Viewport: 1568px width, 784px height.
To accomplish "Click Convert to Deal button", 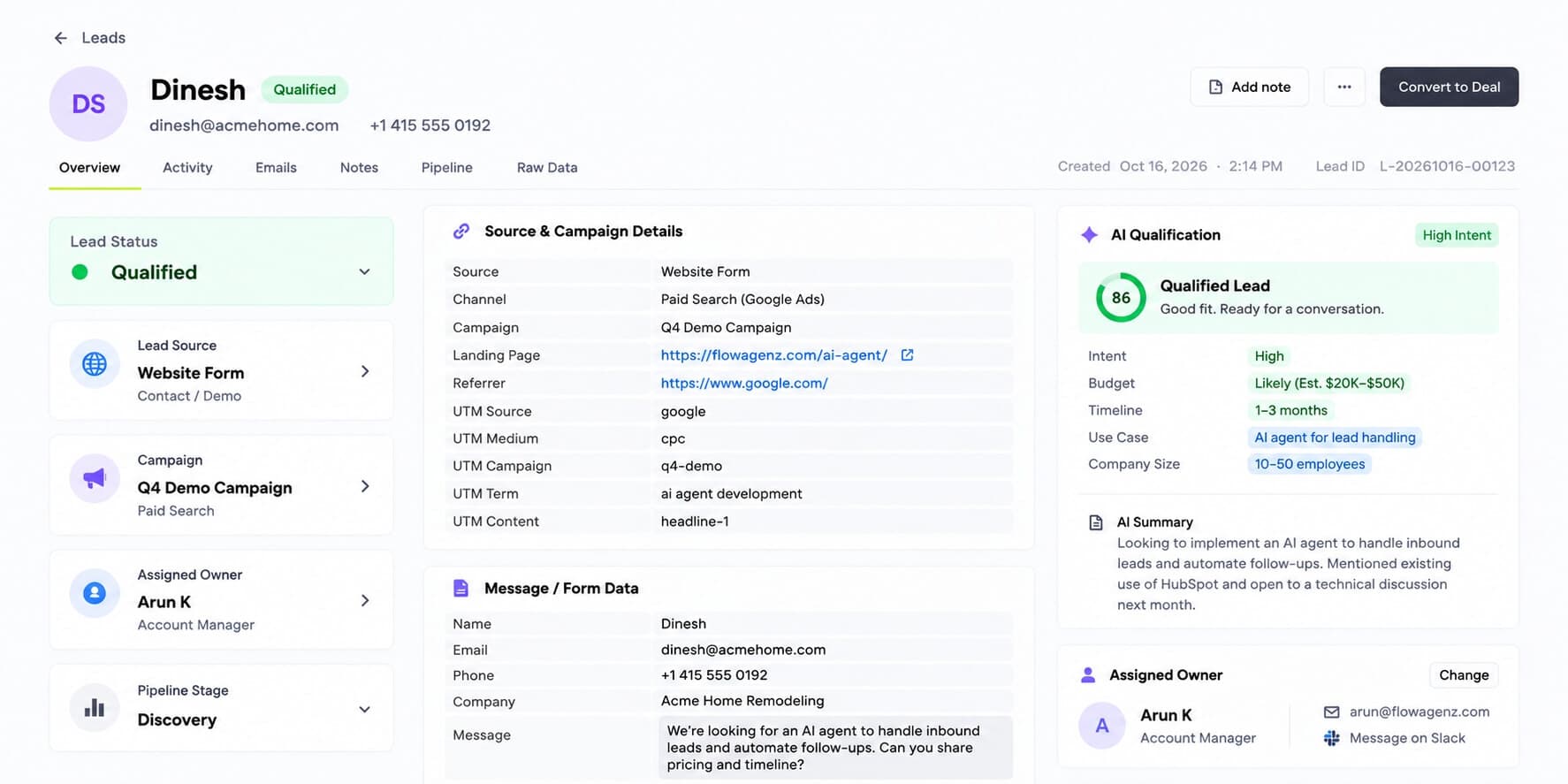I will tap(1449, 87).
